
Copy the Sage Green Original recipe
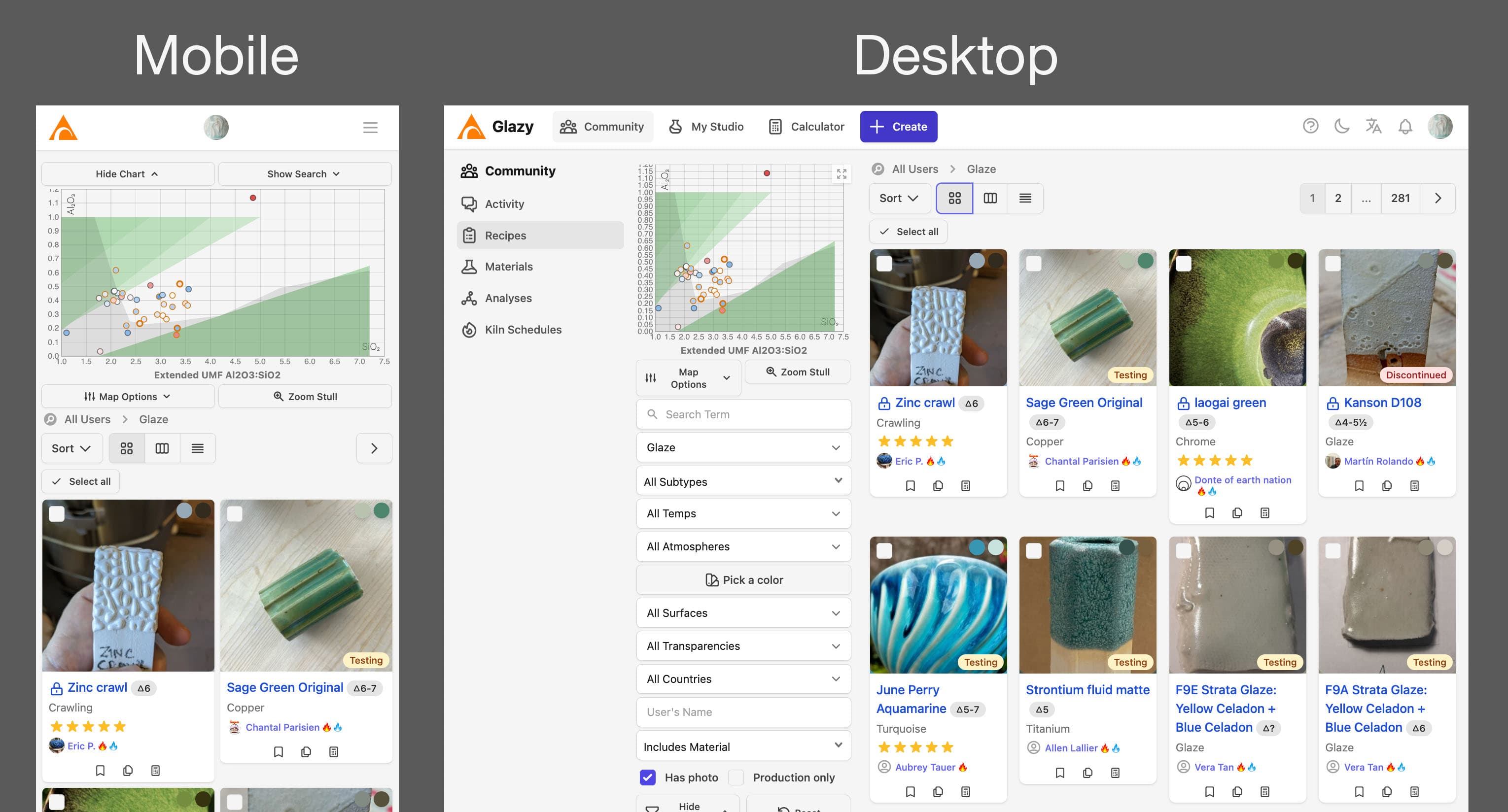coord(1087,485)
